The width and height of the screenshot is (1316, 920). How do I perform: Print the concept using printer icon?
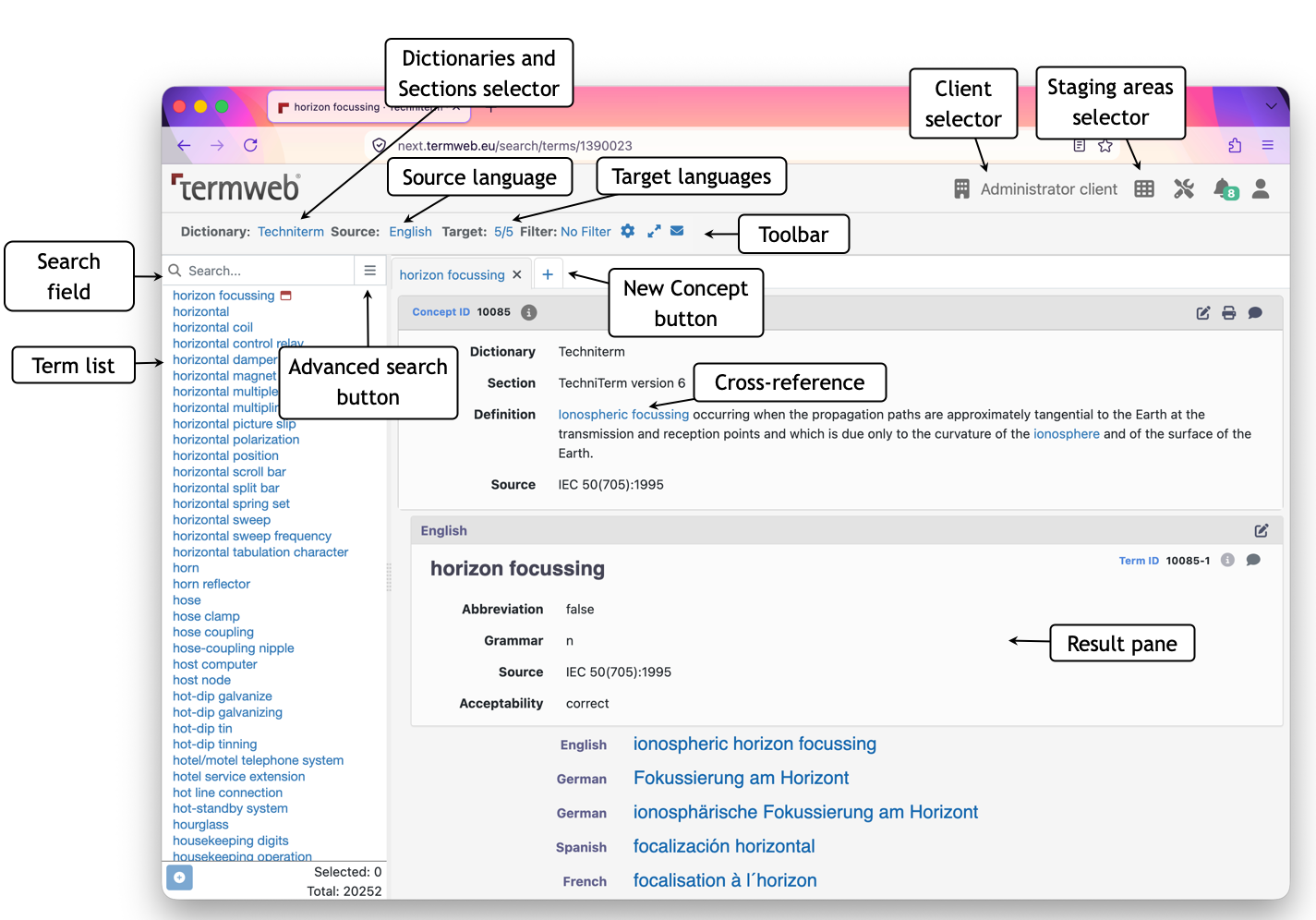(1229, 313)
